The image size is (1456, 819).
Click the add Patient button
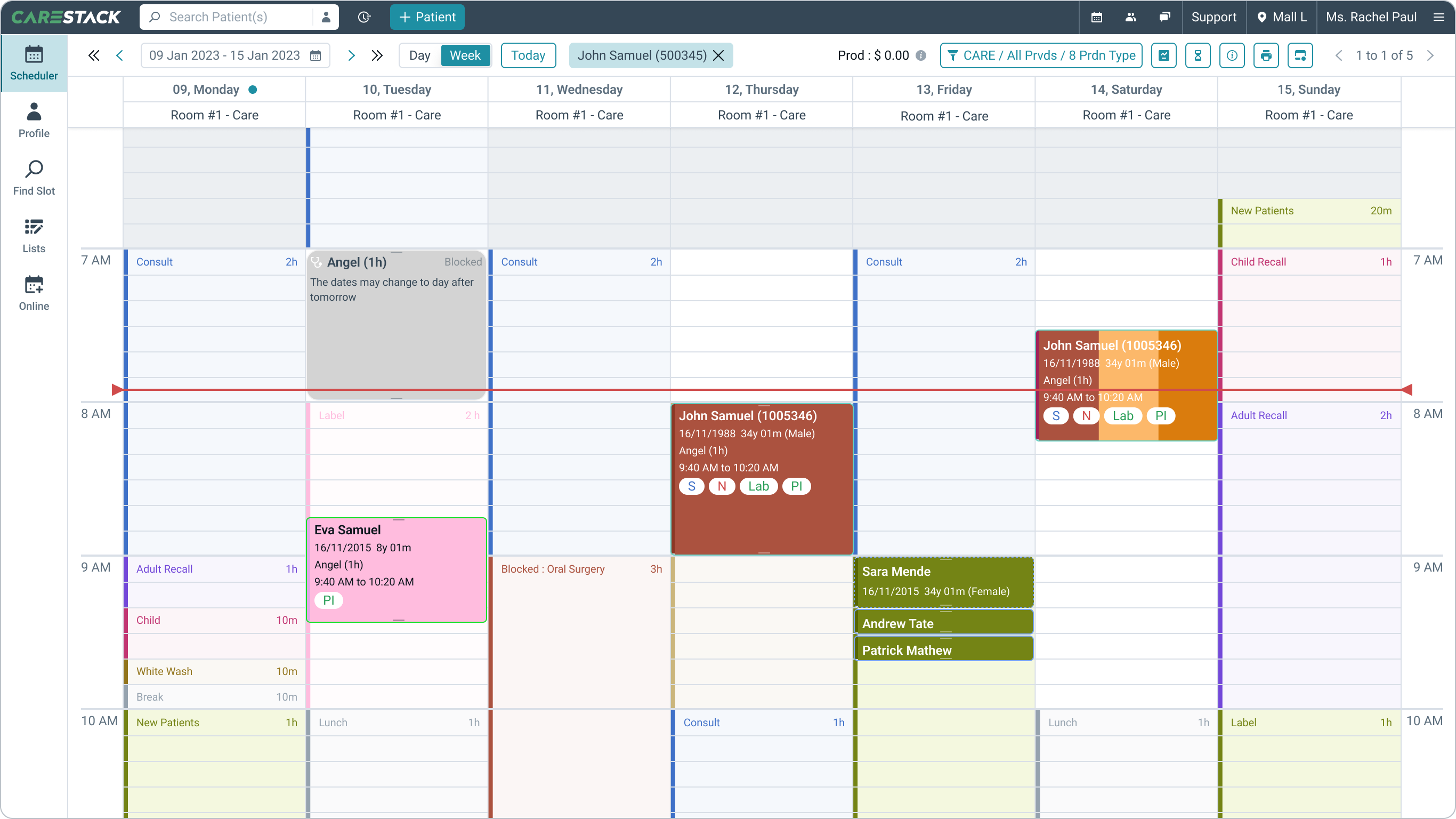pos(427,17)
